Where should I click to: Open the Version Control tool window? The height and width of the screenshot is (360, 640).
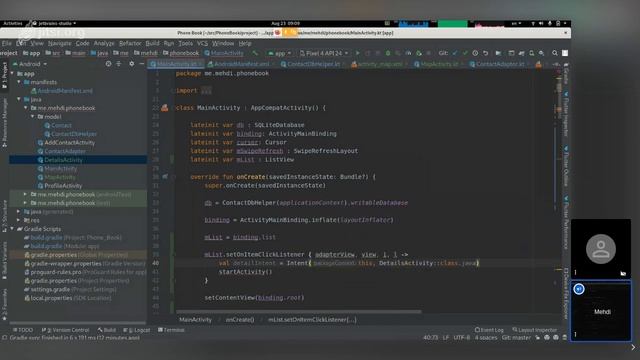pyautogui.click(x=65, y=330)
